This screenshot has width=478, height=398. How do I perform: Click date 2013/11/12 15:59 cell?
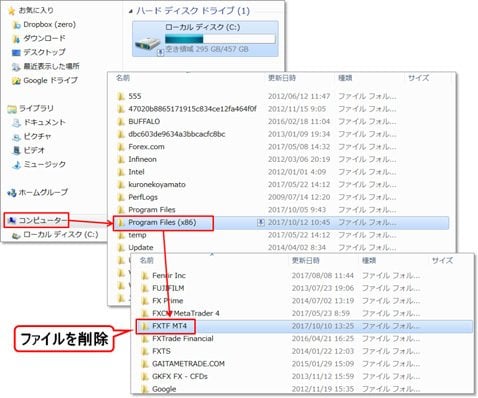coord(323,377)
